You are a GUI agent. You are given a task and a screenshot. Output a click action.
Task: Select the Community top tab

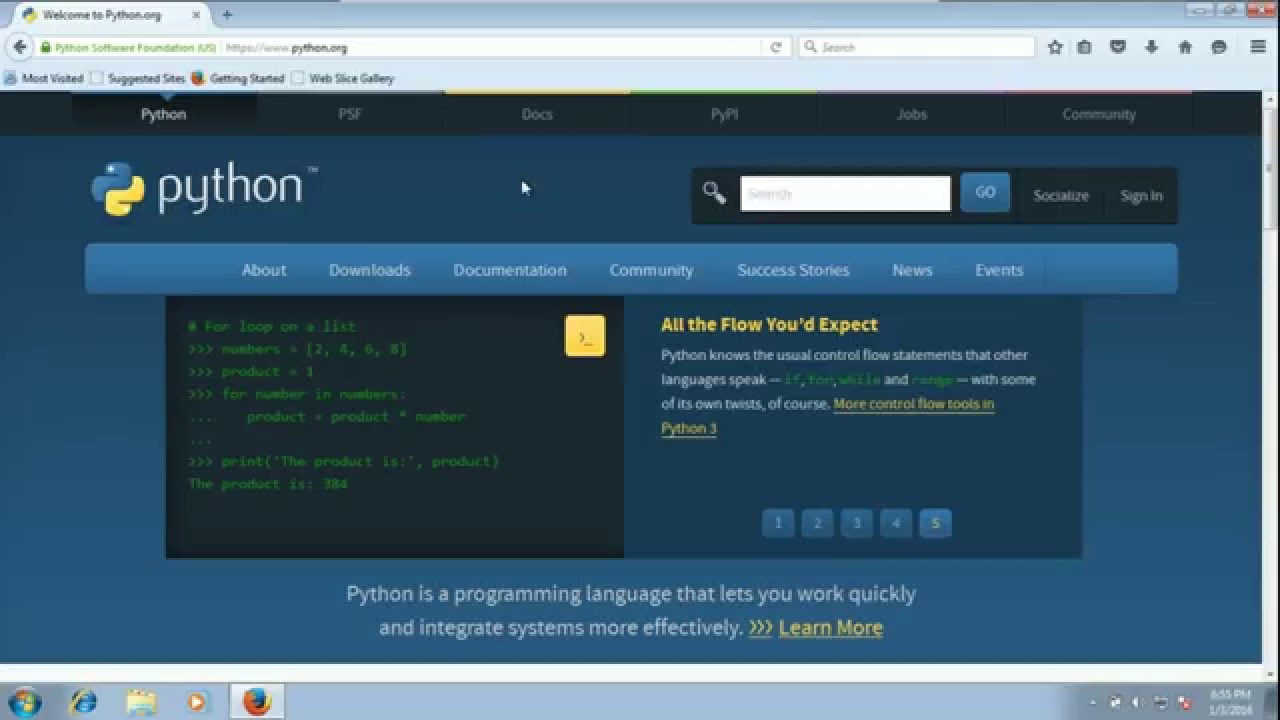[1098, 114]
